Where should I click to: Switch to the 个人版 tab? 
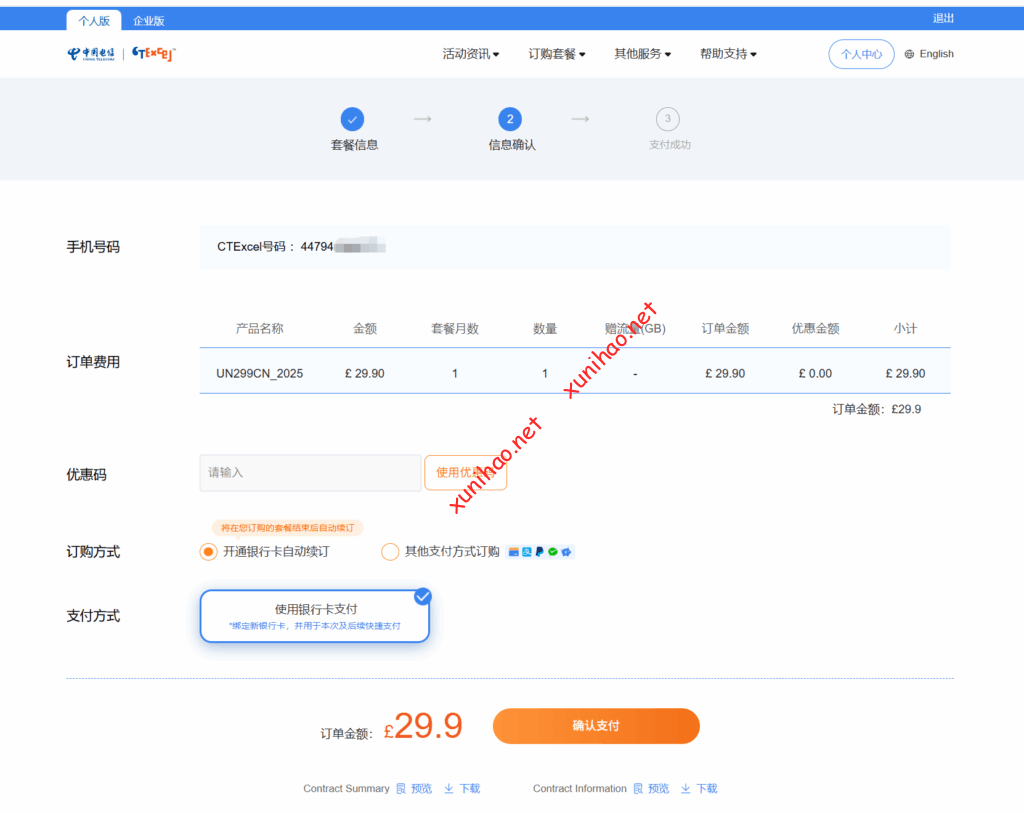94,20
